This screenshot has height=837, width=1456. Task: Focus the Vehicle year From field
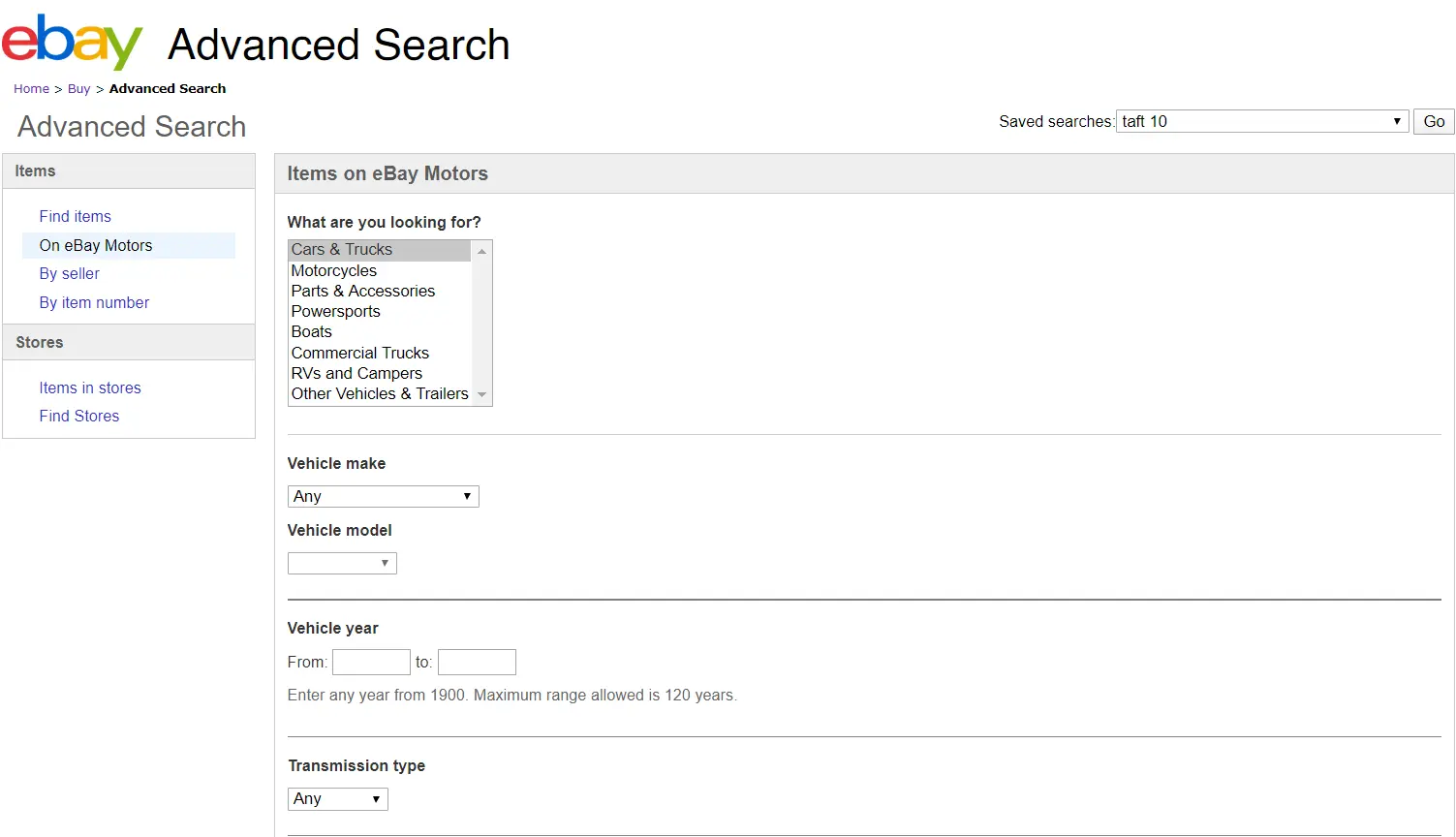click(x=371, y=662)
